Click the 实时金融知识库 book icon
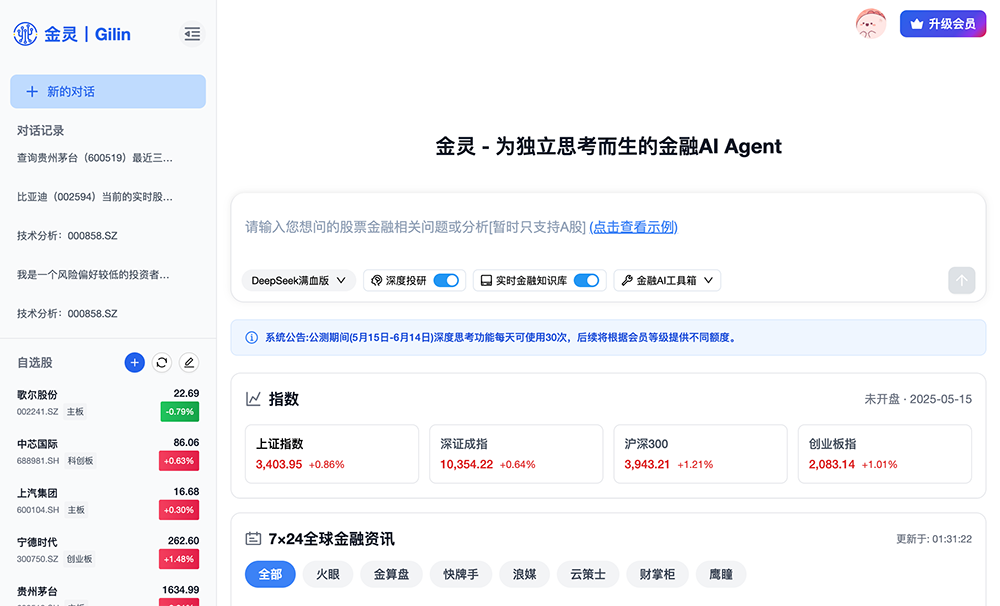Screen dimensions: 1000x606 coord(486,281)
